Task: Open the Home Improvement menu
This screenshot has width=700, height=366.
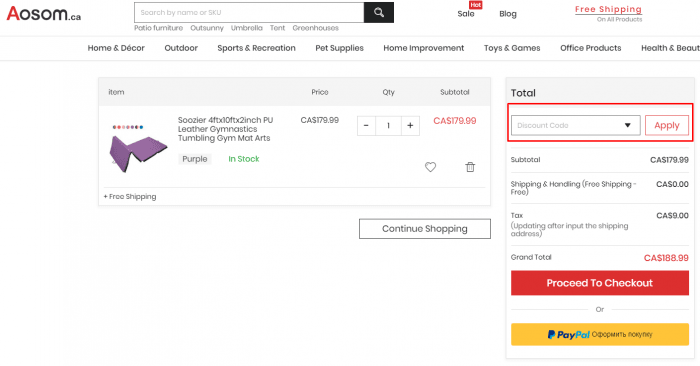Action: (x=424, y=48)
